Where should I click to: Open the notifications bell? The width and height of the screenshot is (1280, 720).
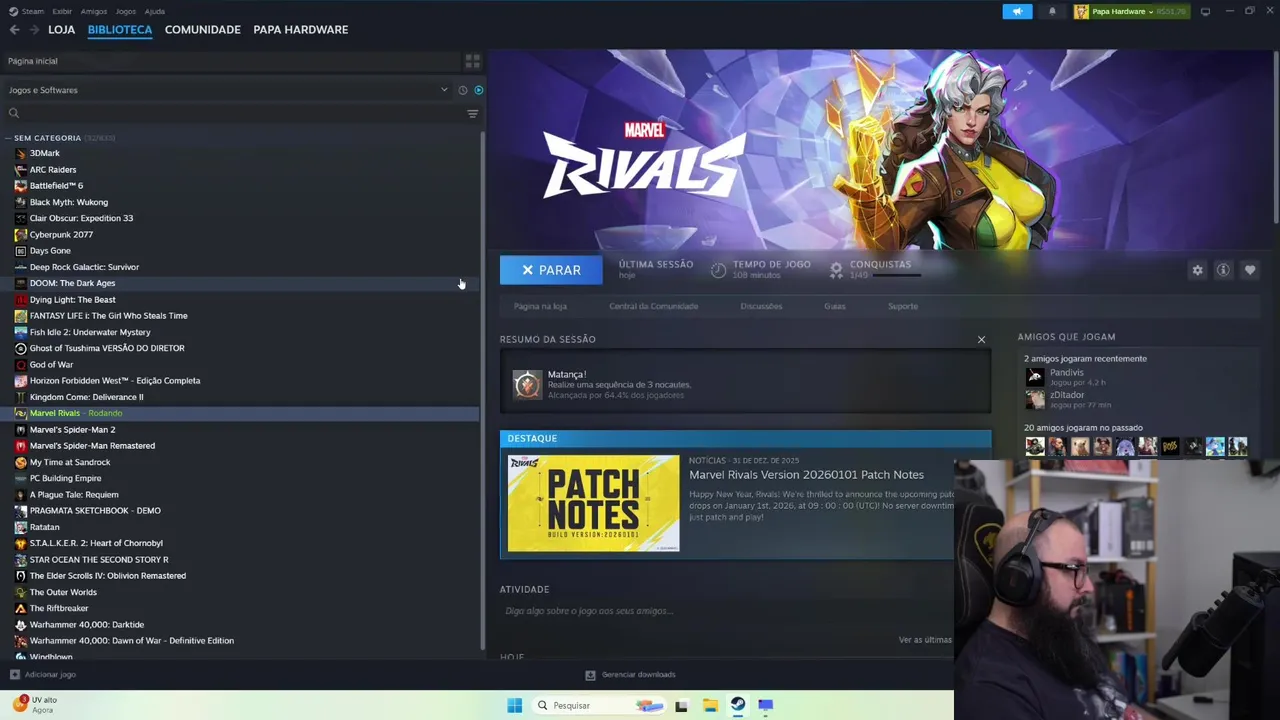coord(1052,12)
